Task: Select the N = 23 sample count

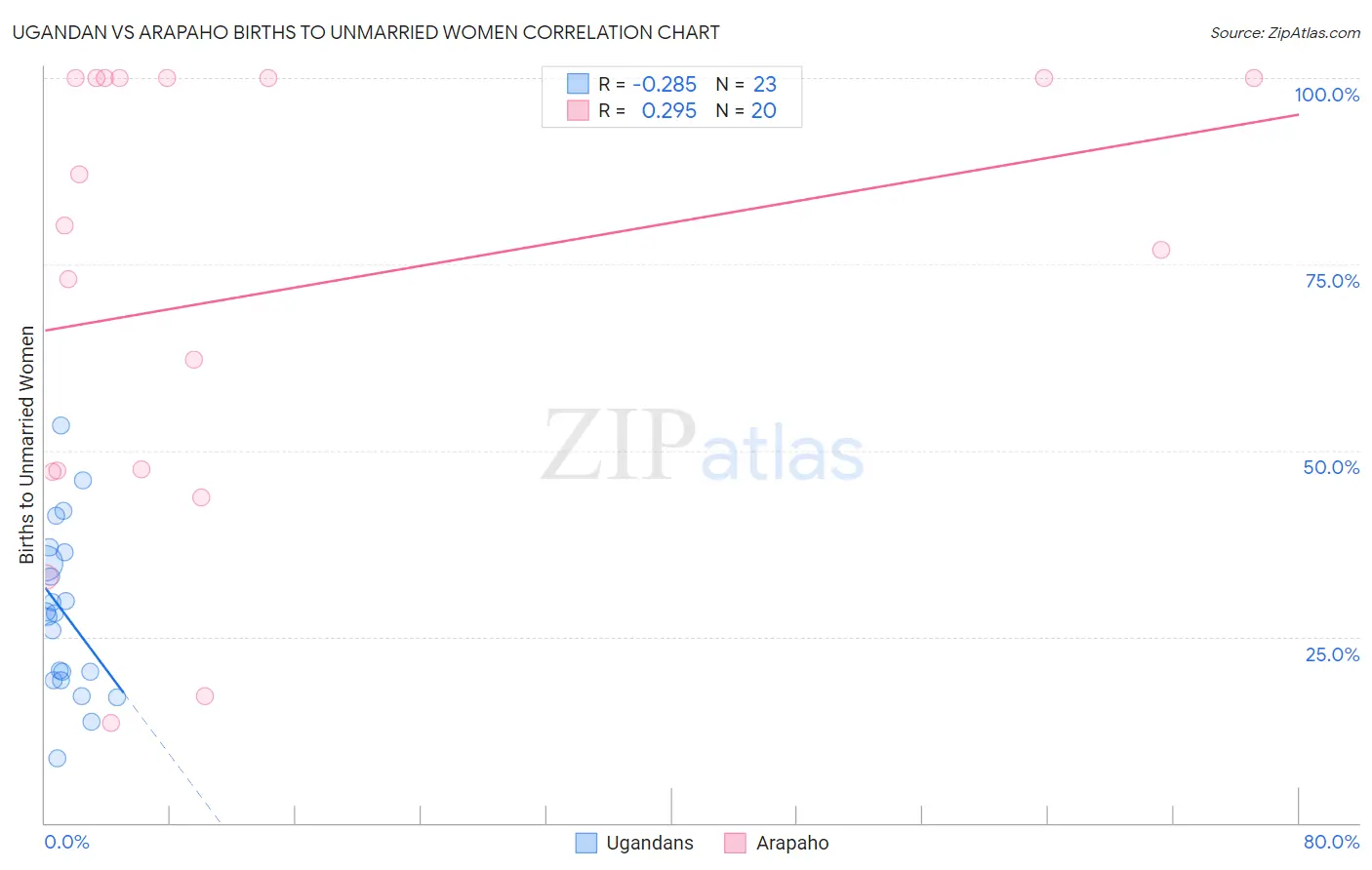Action: click(x=746, y=85)
